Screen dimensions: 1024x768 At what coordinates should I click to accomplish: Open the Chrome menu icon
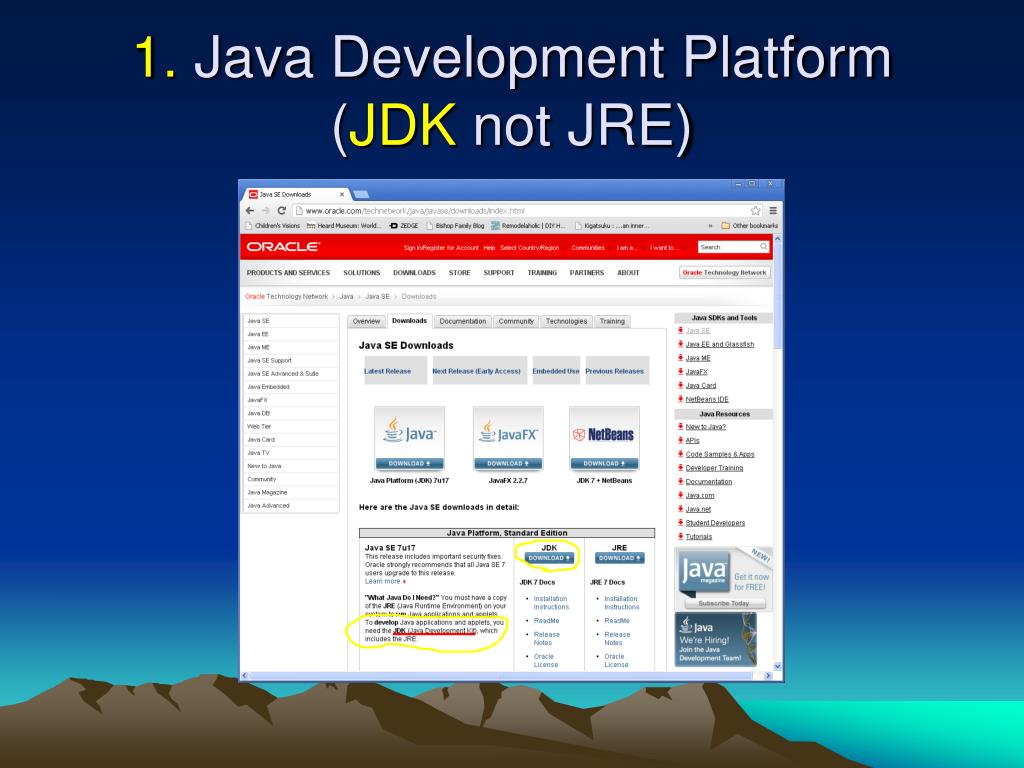pyautogui.click(x=773, y=210)
